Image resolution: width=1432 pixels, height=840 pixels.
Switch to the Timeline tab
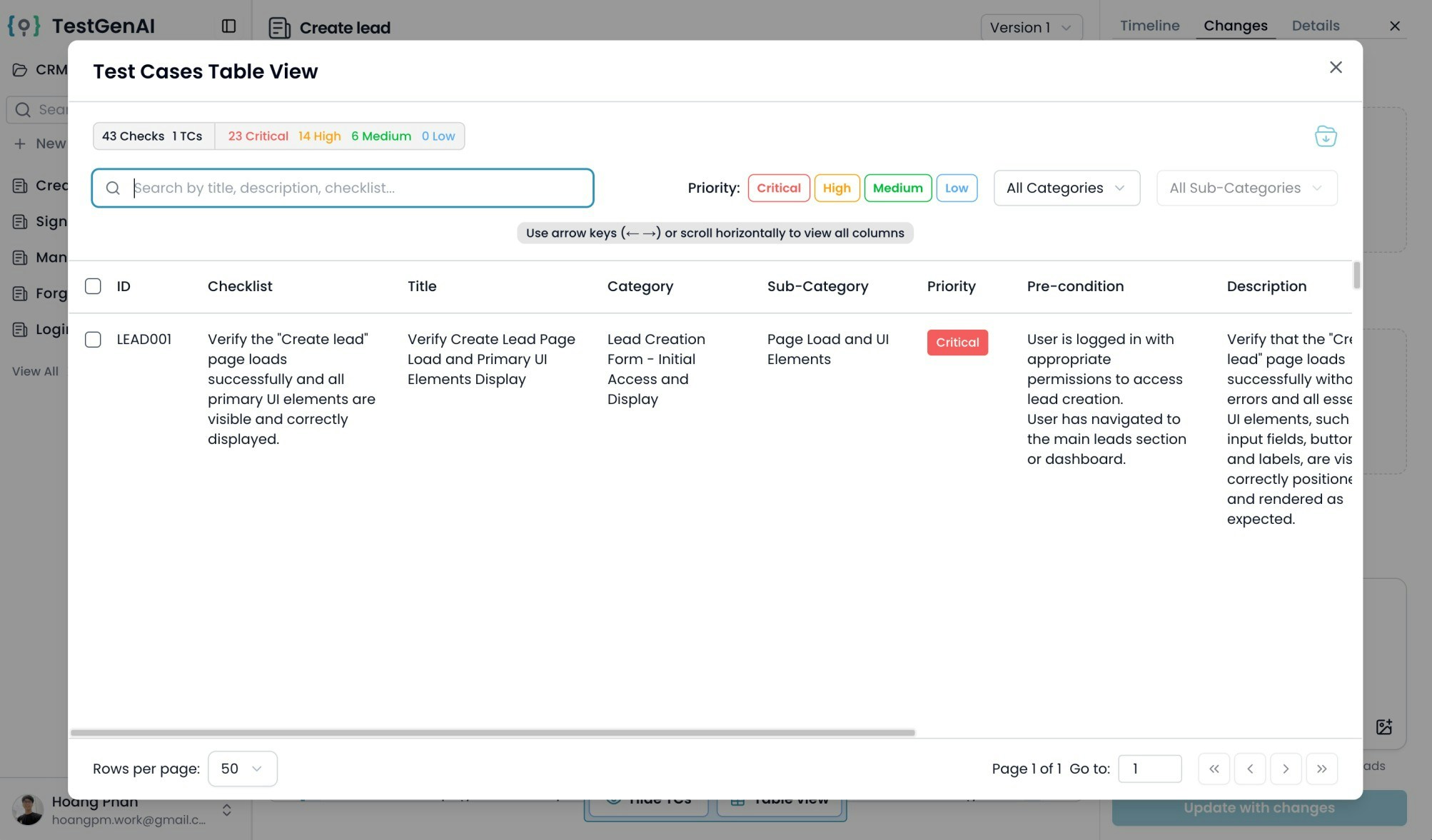[x=1149, y=26]
